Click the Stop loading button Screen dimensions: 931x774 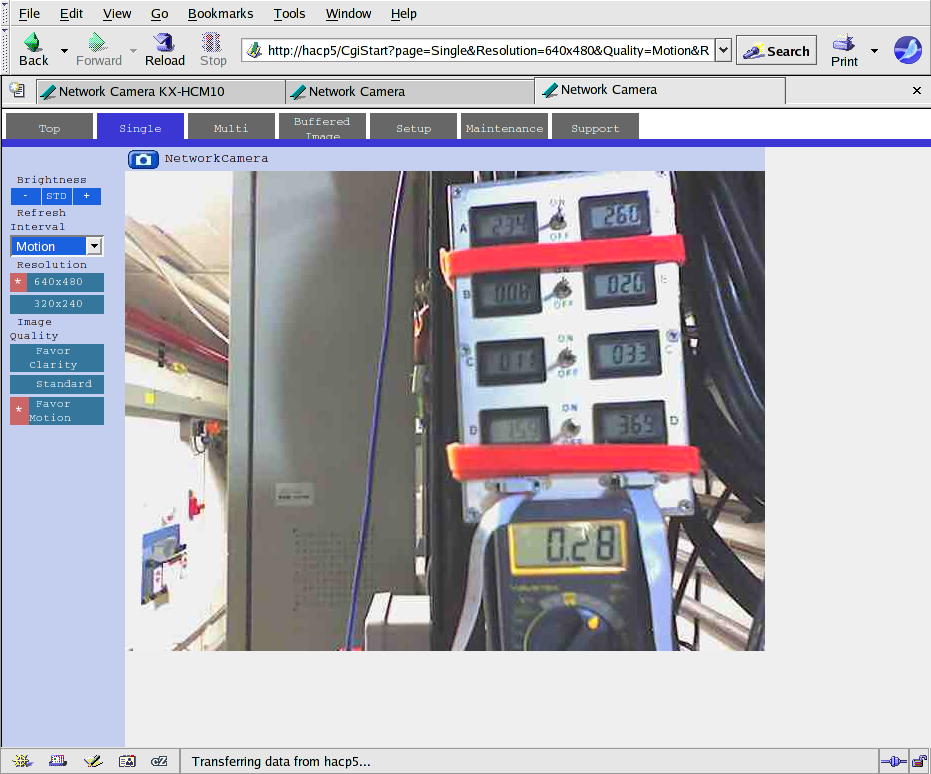click(213, 50)
